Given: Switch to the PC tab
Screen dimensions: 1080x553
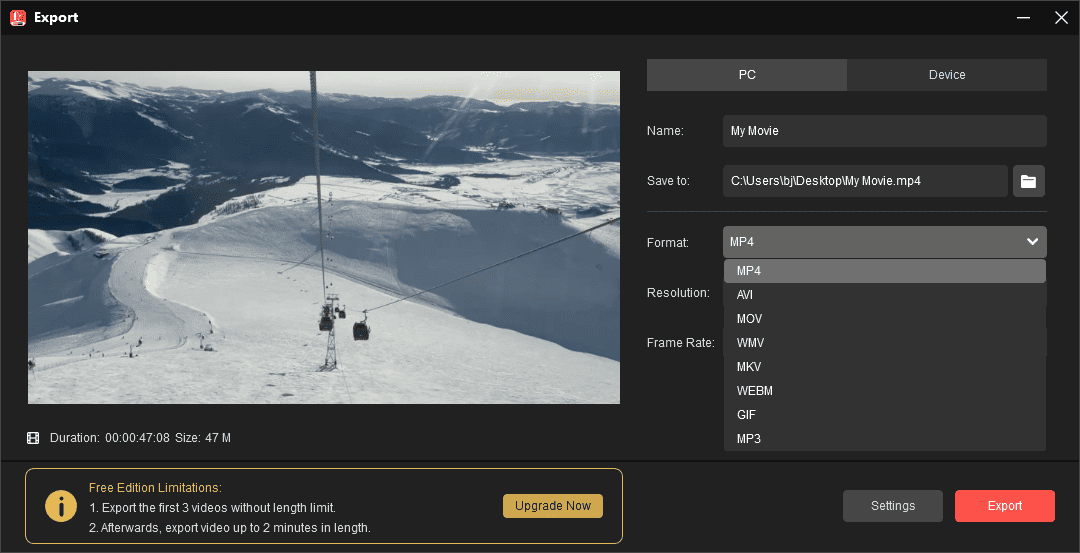Looking at the screenshot, I should click(747, 75).
